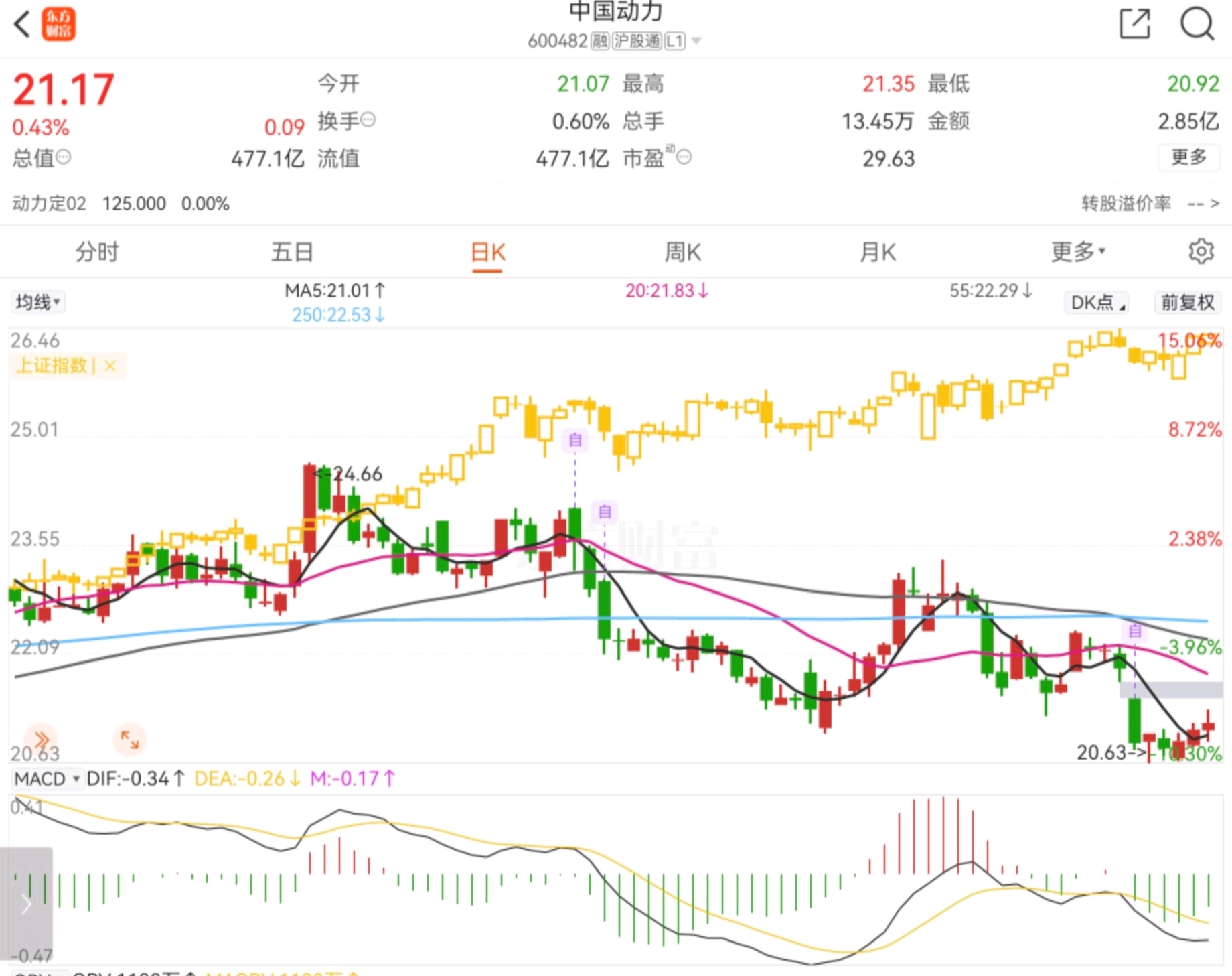Tap the 市盈 value 29.63
Image resolution: width=1232 pixels, height=976 pixels.
tap(888, 159)
